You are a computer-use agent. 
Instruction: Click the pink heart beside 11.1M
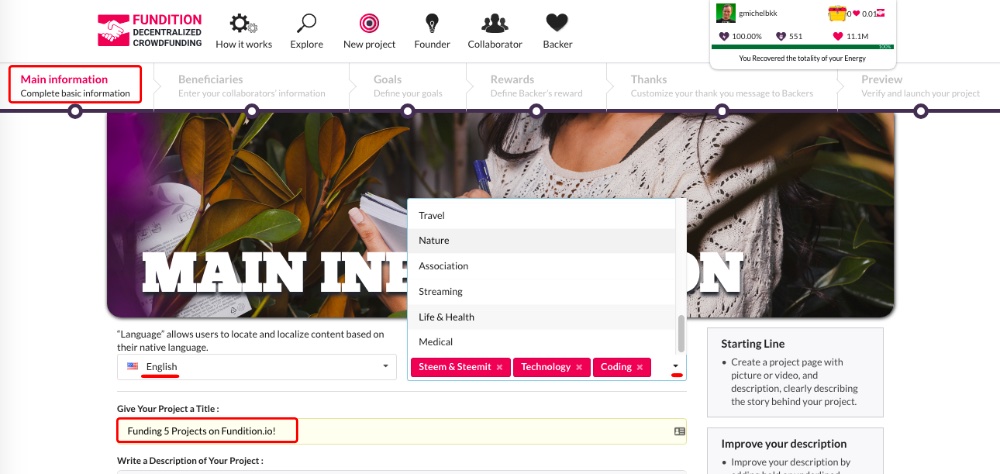click(x=838, y=36)
